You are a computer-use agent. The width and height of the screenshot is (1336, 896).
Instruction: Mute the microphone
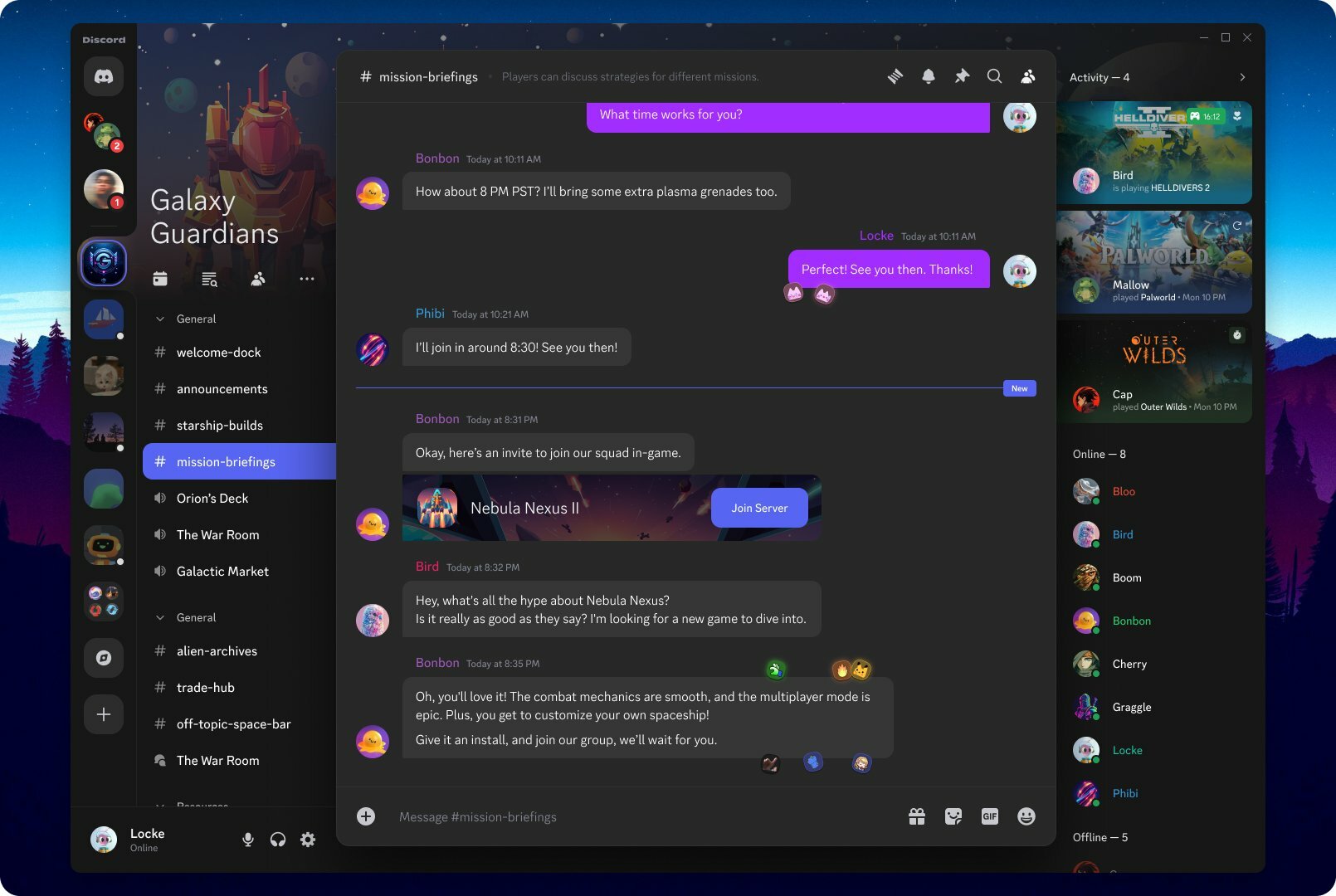coord(247,840)
